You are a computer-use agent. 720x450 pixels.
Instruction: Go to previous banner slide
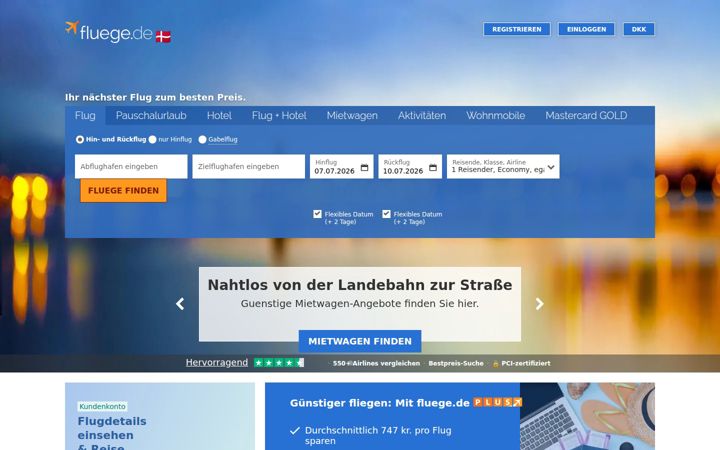(x=180, y=304)
